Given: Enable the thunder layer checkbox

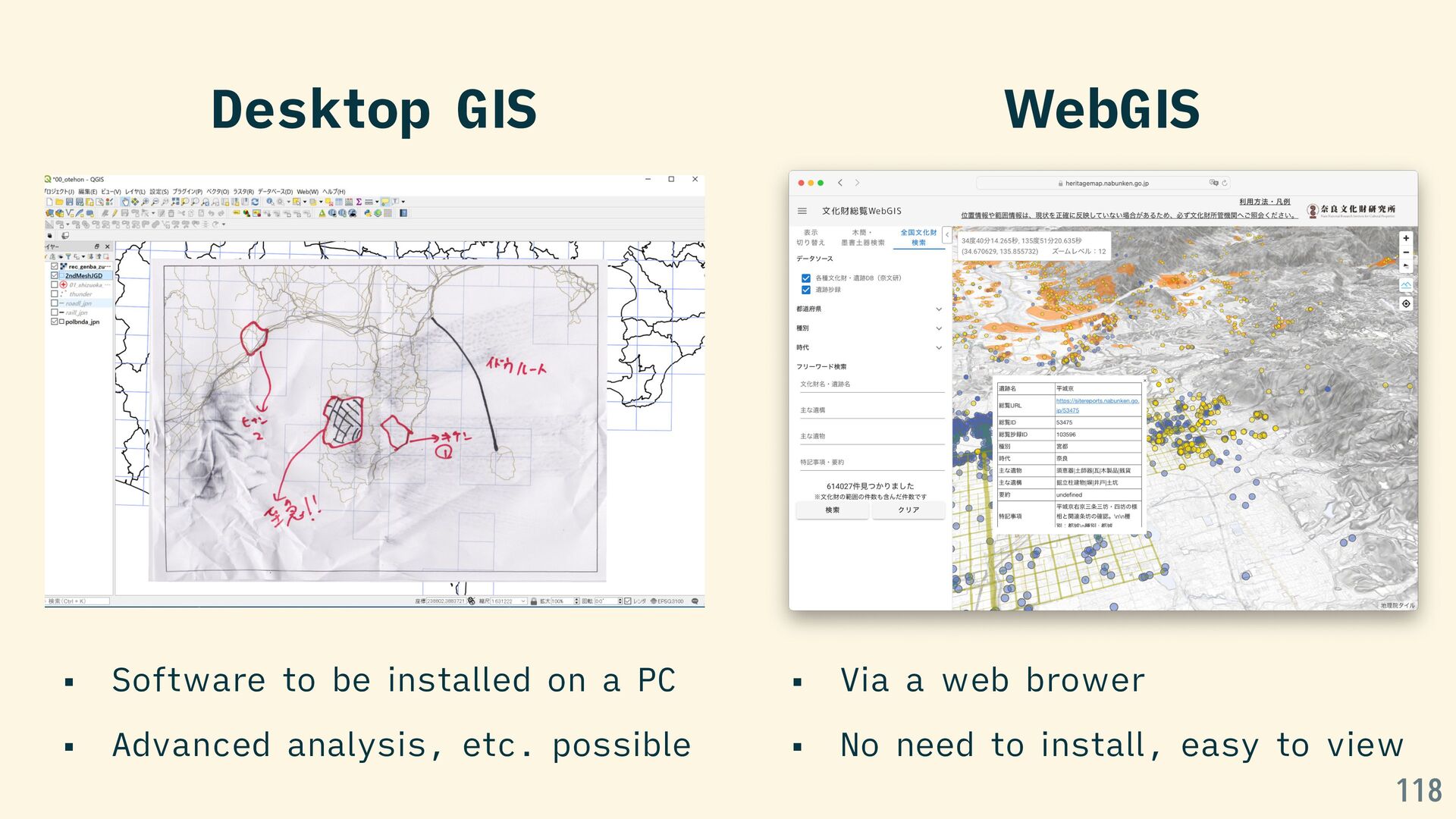Looking at the screenshot, I should [55, 293].
